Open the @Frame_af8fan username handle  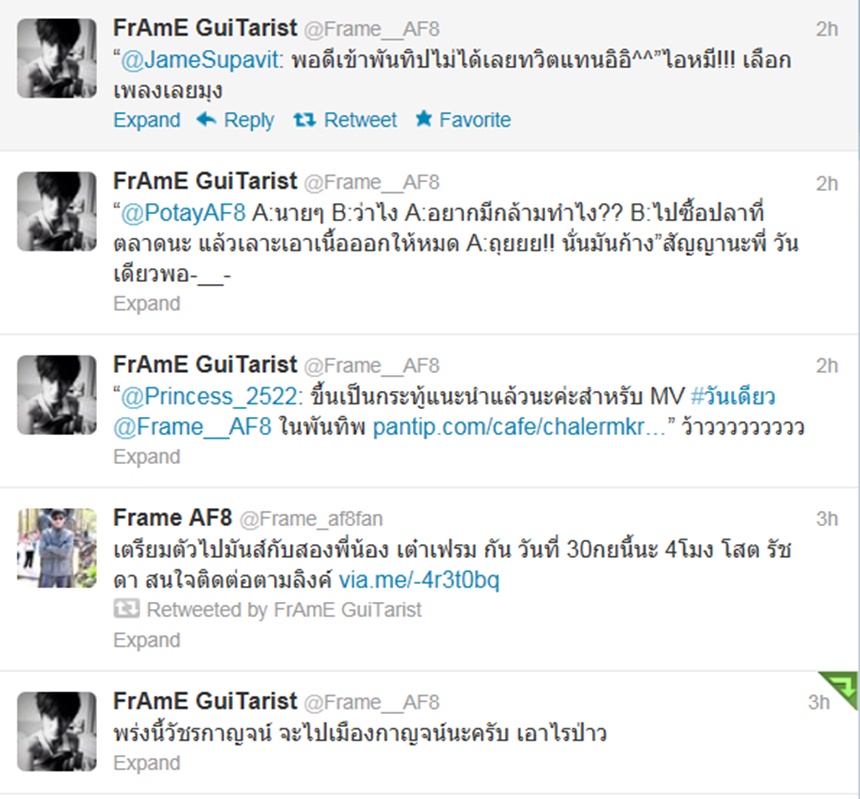pos(311,519)
